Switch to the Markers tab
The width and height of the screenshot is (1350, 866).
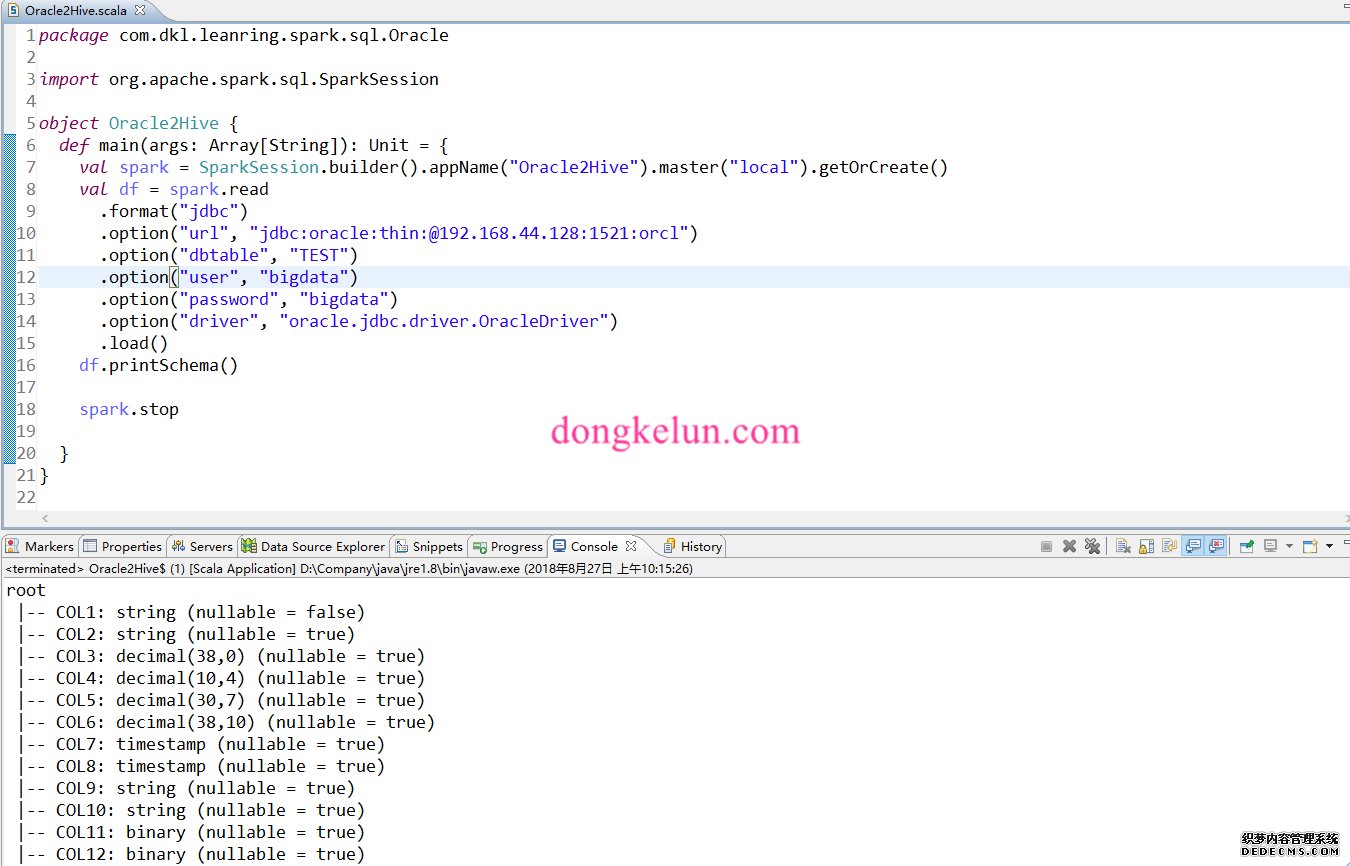pyautogui.click(x=40, y=546)
